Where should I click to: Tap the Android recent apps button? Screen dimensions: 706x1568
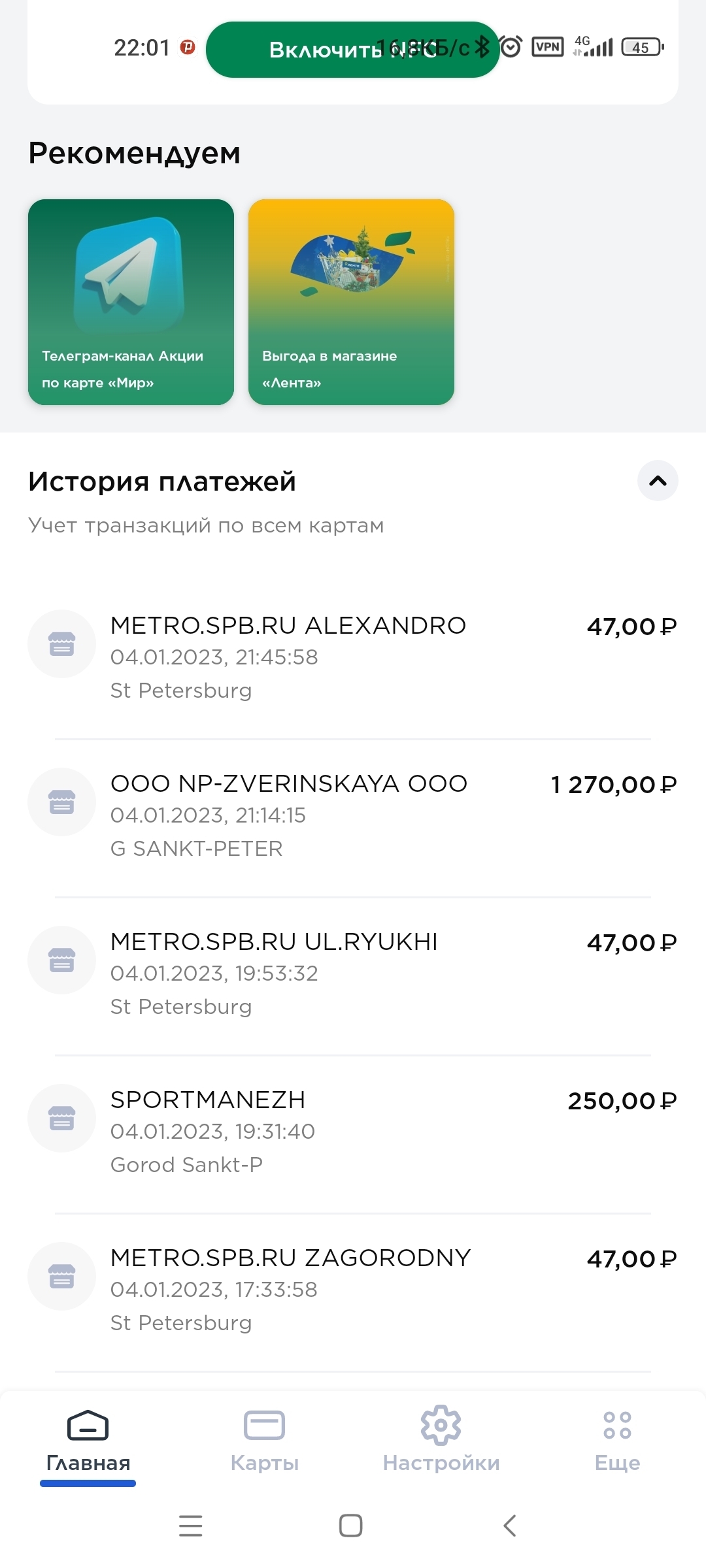click(190, 1526)
